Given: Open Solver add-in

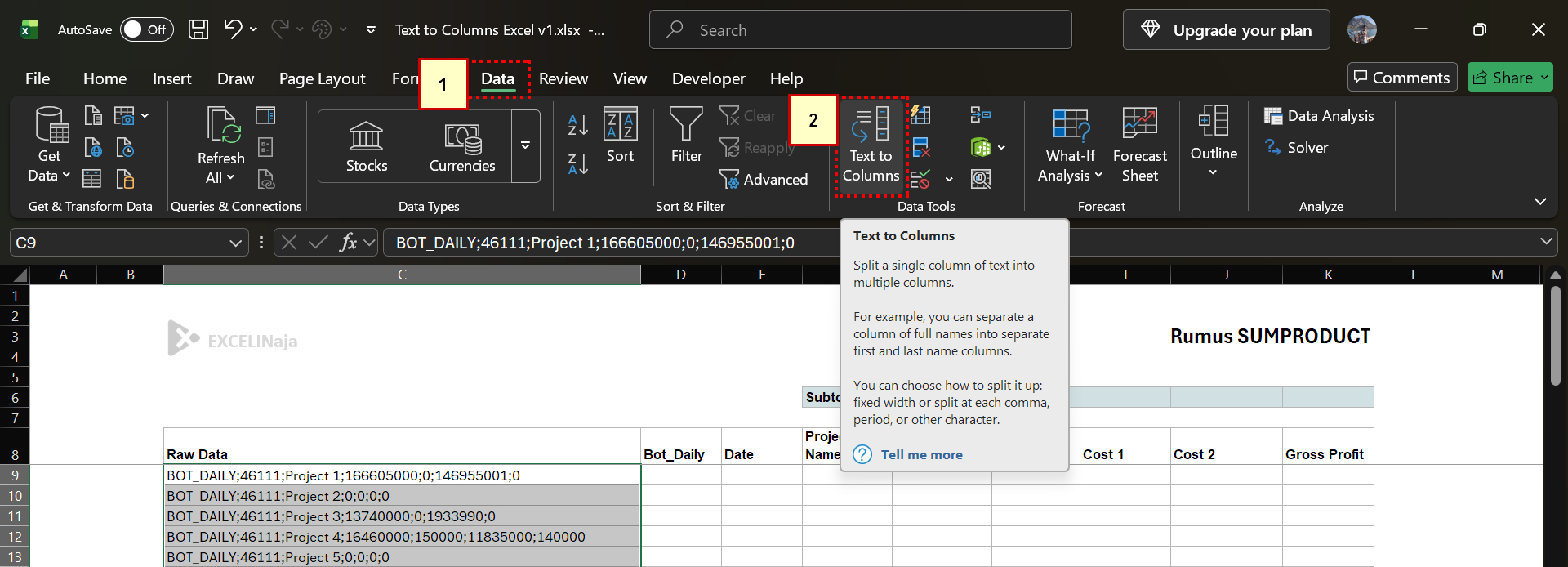Looking at the screenshot, I should pyautogui.click(x=1296, y=148).
